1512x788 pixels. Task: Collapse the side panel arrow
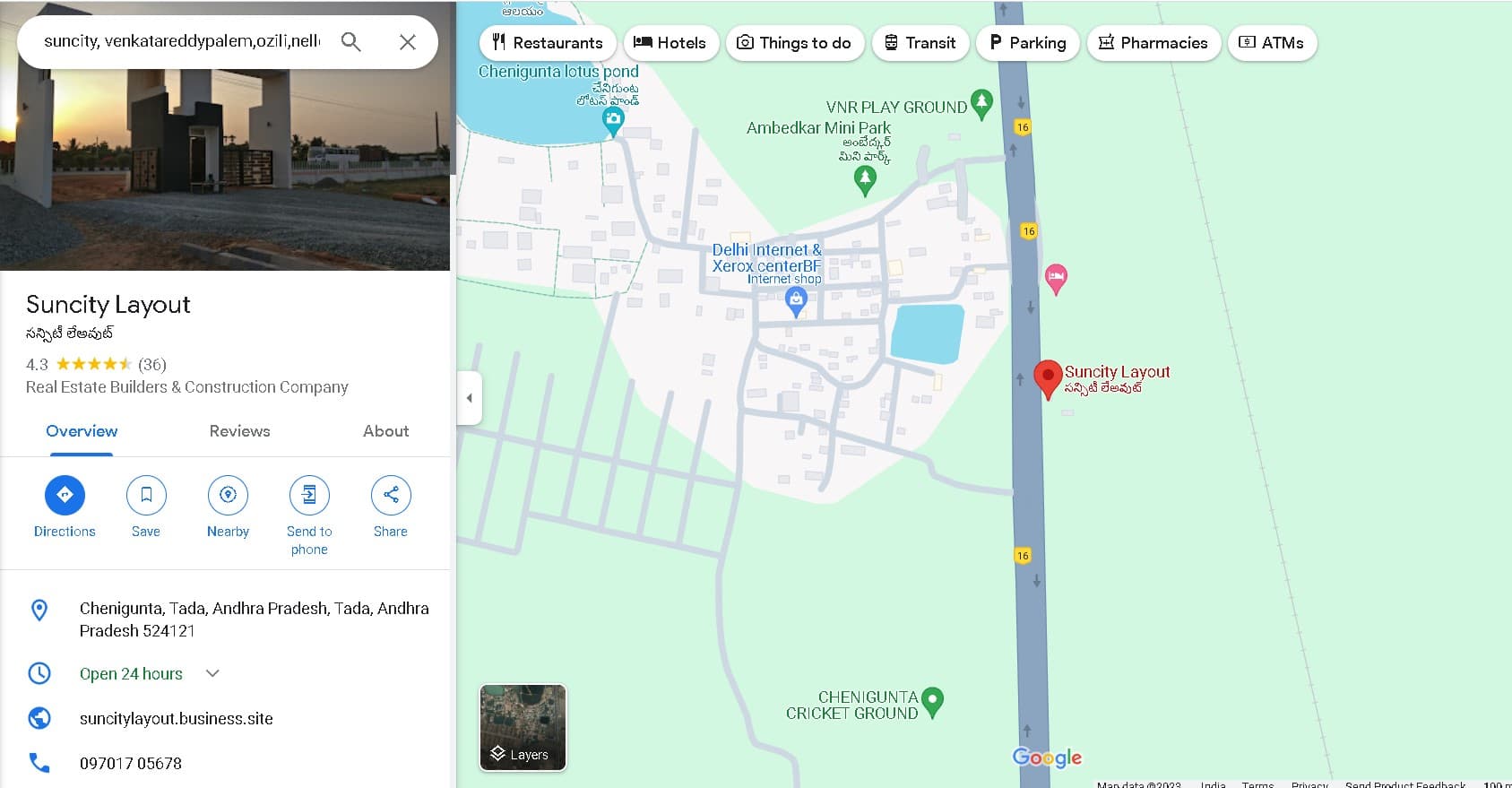tap(469, 397)
